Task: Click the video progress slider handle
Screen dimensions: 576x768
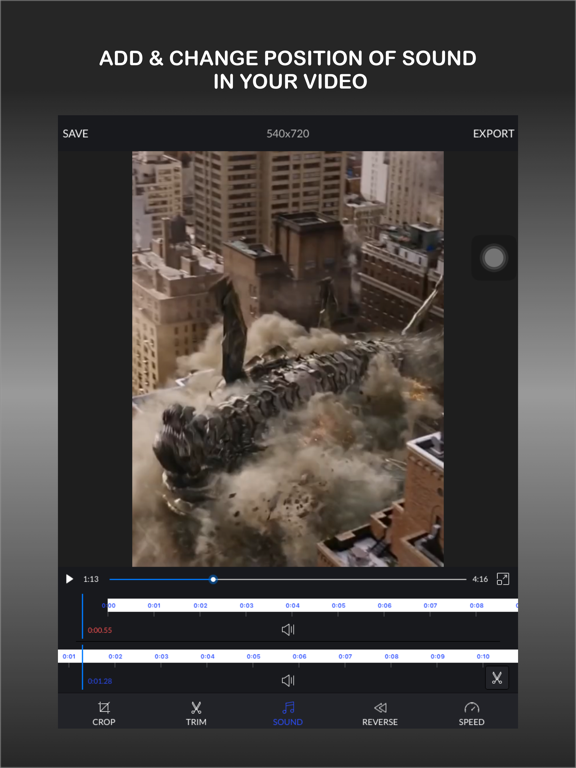Action: pyautogui.click(x=213, y=579)
